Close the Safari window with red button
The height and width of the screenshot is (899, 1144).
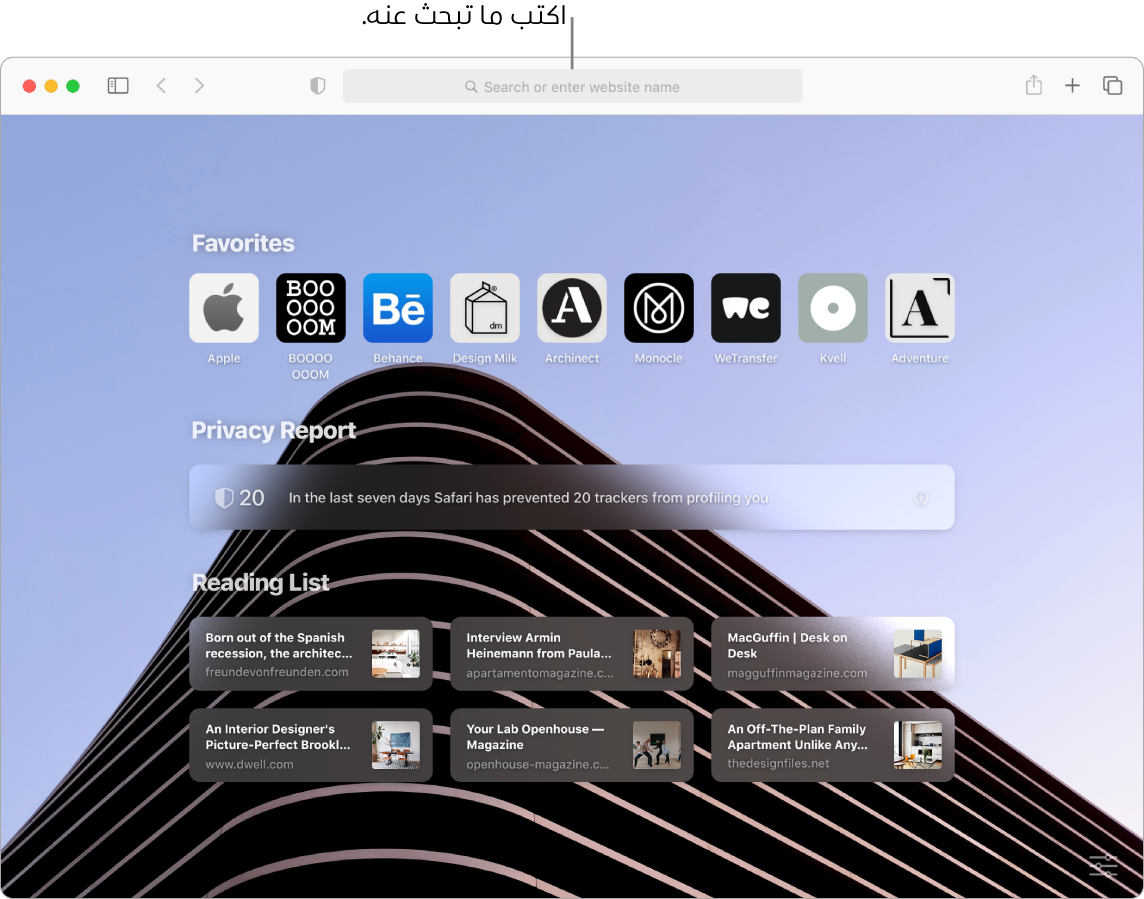tap(29, 86)
